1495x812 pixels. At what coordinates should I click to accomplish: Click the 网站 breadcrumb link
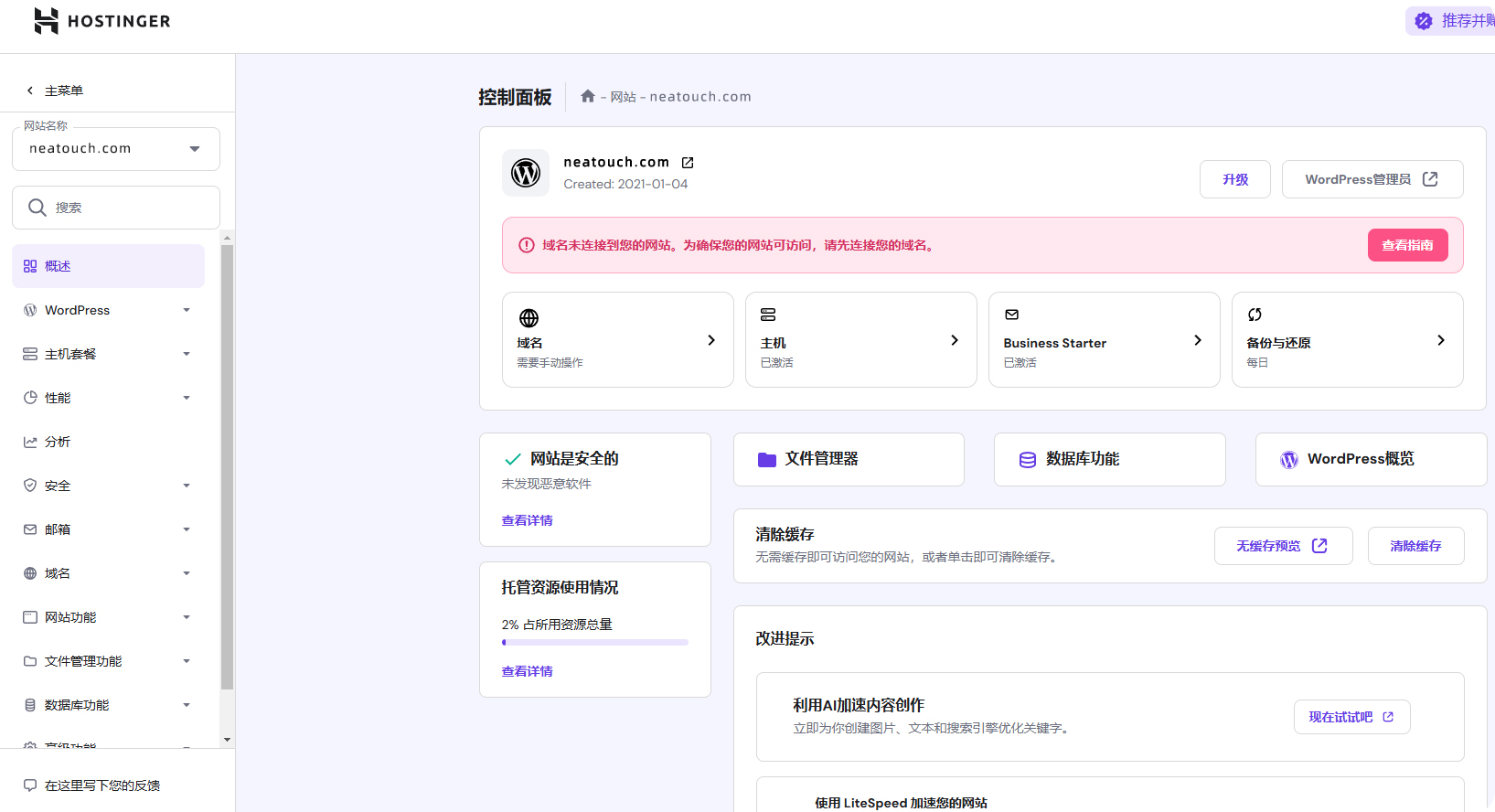[624, 97]
